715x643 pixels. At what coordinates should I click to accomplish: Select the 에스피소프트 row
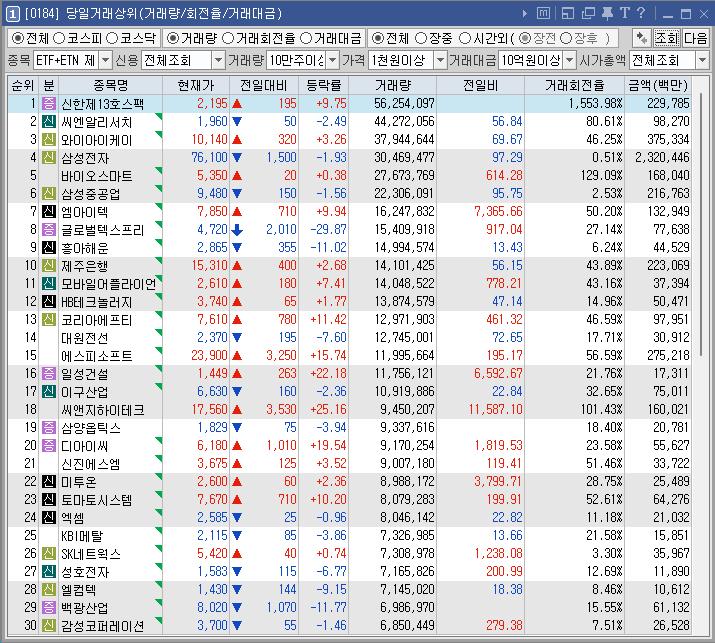tap(349, 356)
